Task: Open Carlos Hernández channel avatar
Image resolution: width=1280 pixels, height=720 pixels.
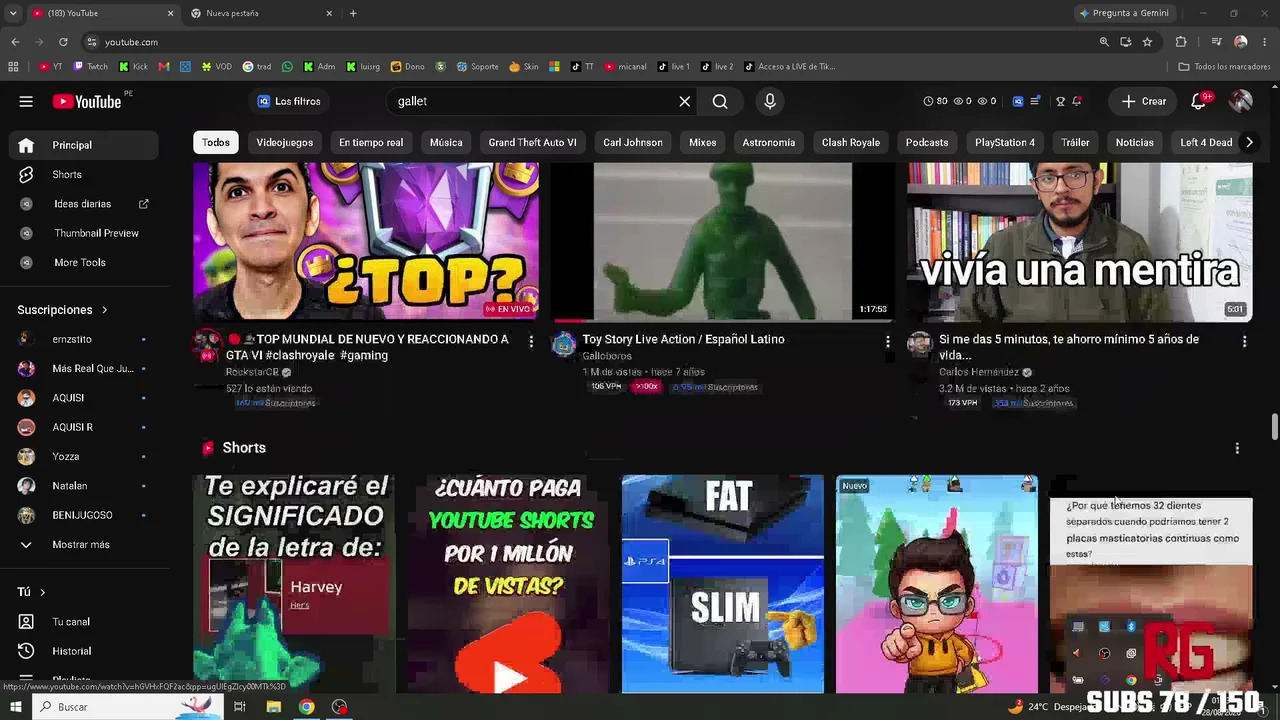Action: tap(920, 345)
